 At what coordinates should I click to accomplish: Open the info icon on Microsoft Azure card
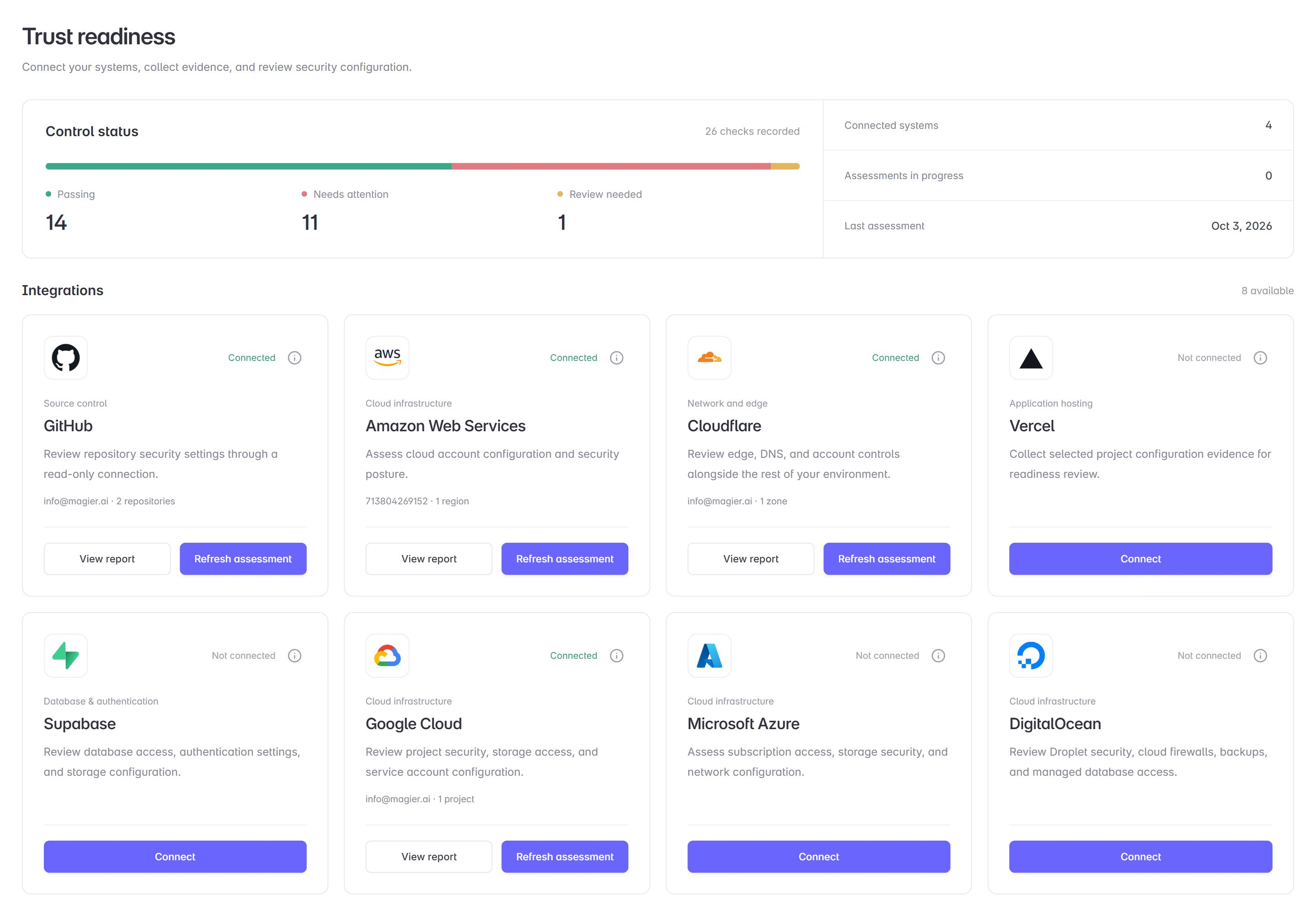point(938,656)
